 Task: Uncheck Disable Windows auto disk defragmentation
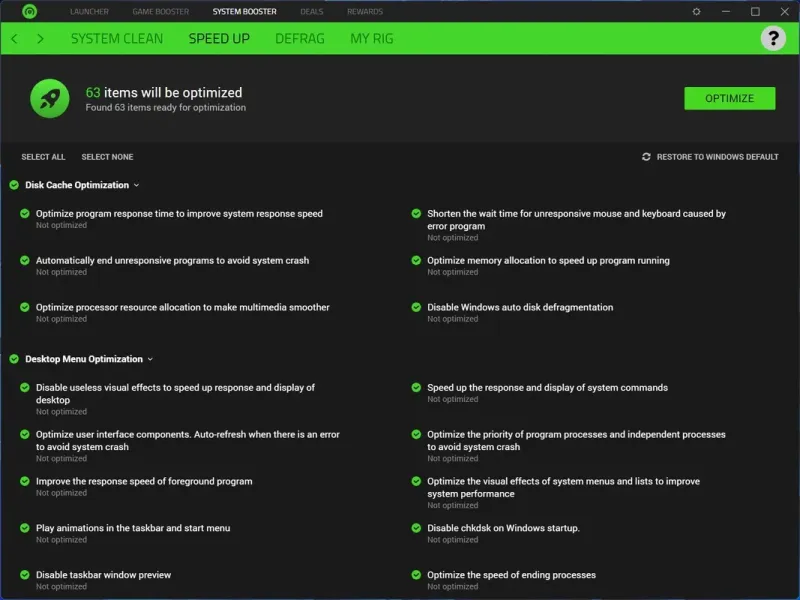click(416, 307)
